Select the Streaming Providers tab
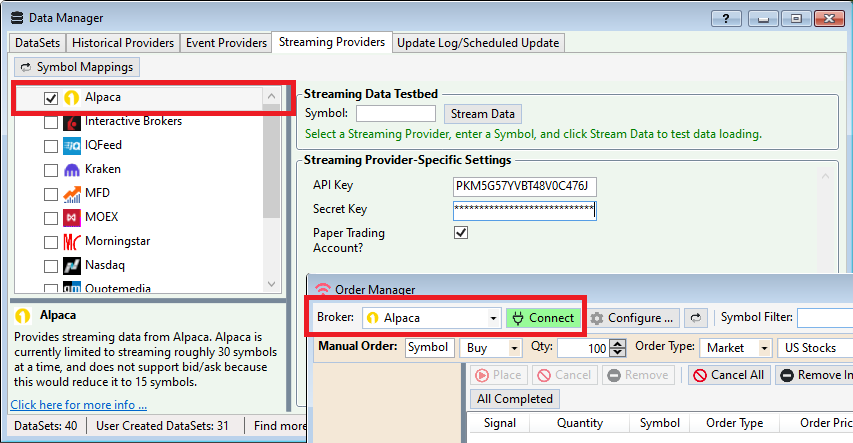This screenshot has height=443, width=853. click(x=332, y=42)
